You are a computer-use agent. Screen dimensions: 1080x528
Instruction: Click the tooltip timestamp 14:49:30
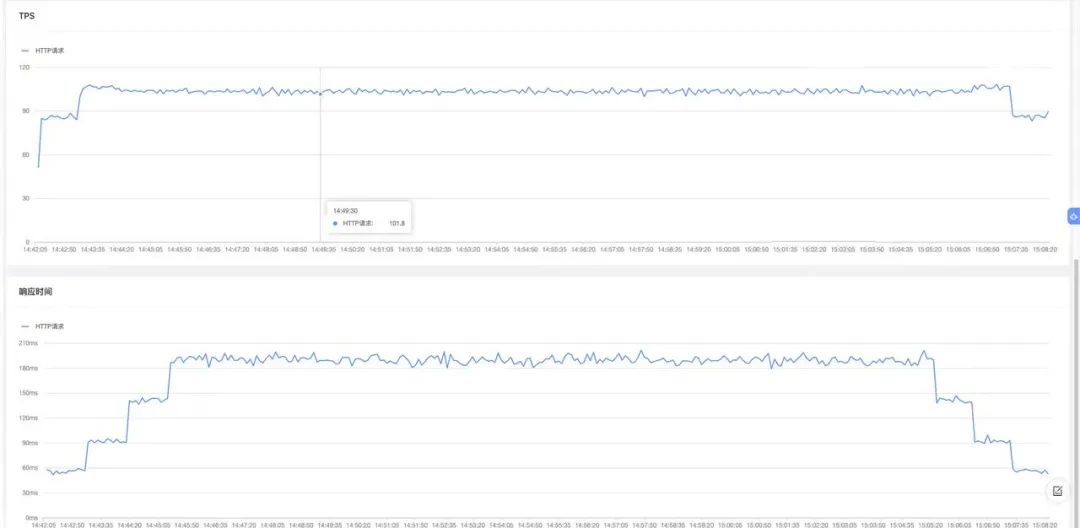(x=345, y=211)
